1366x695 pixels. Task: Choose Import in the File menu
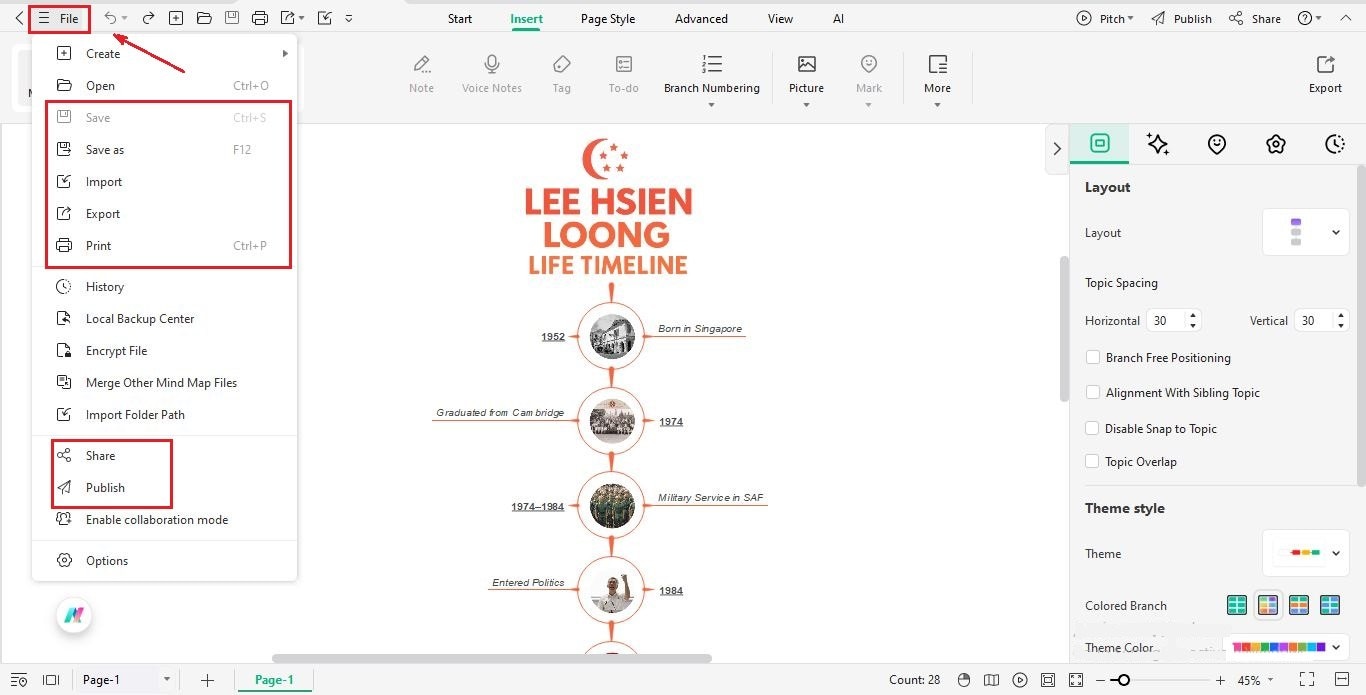pyautogui.click(x=165, y=182)
